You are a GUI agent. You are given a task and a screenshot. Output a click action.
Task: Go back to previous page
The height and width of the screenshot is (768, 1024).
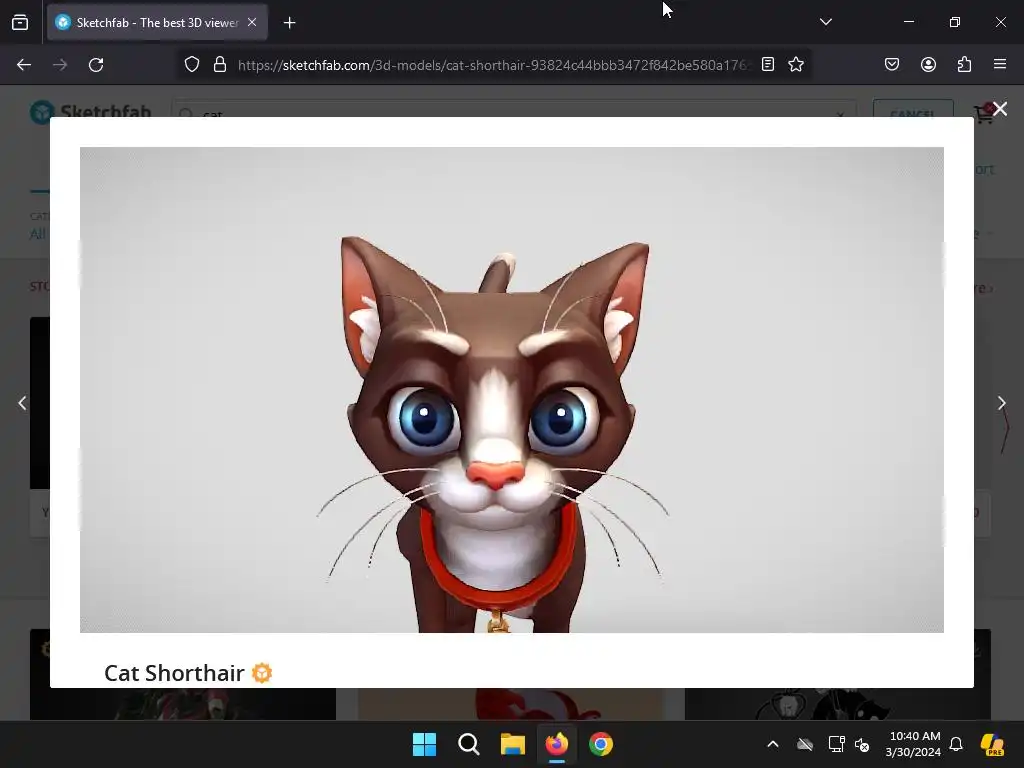click(24, 65)
